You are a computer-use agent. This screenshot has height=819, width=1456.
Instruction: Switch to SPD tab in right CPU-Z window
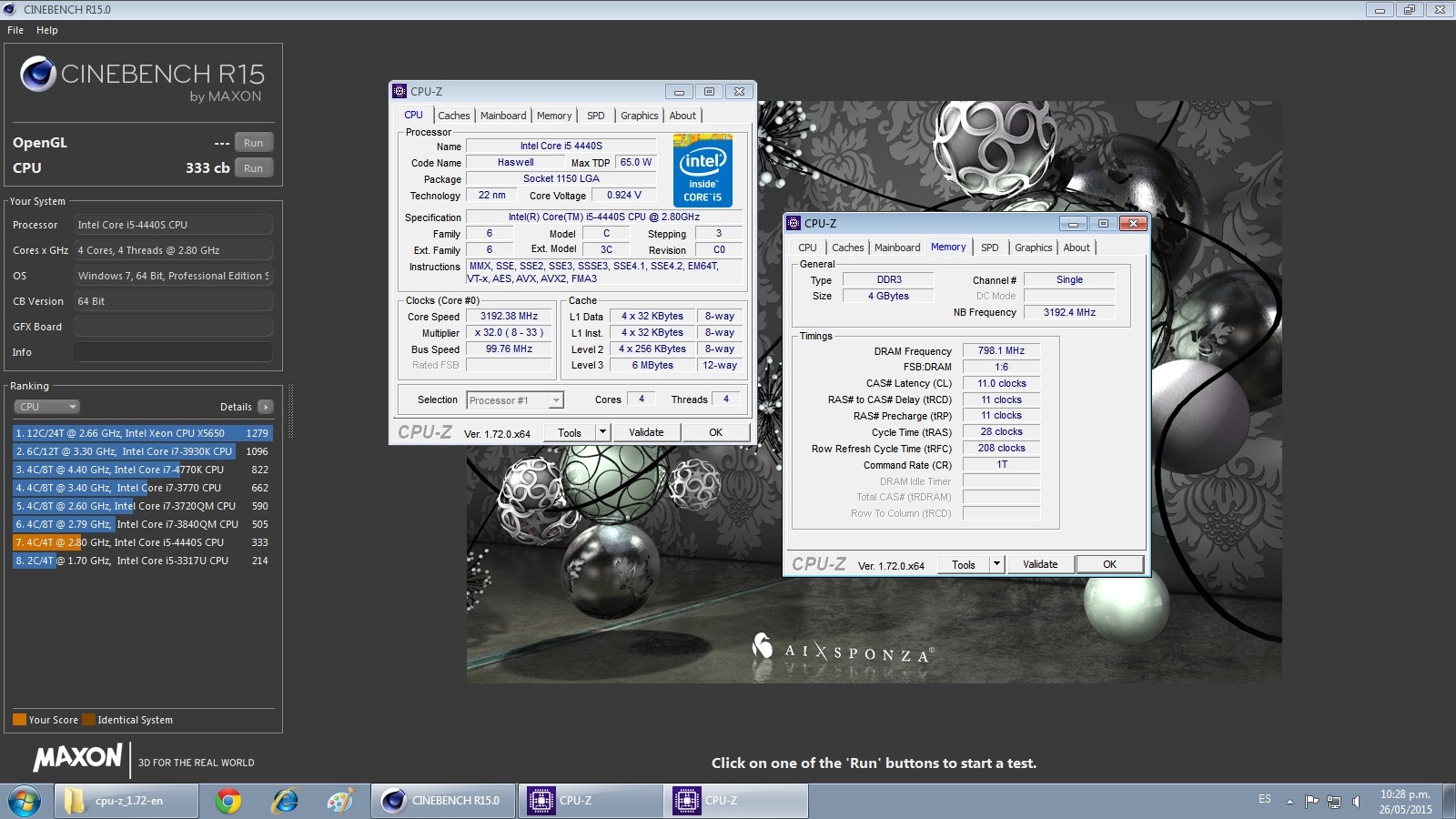tap(990, 248)
